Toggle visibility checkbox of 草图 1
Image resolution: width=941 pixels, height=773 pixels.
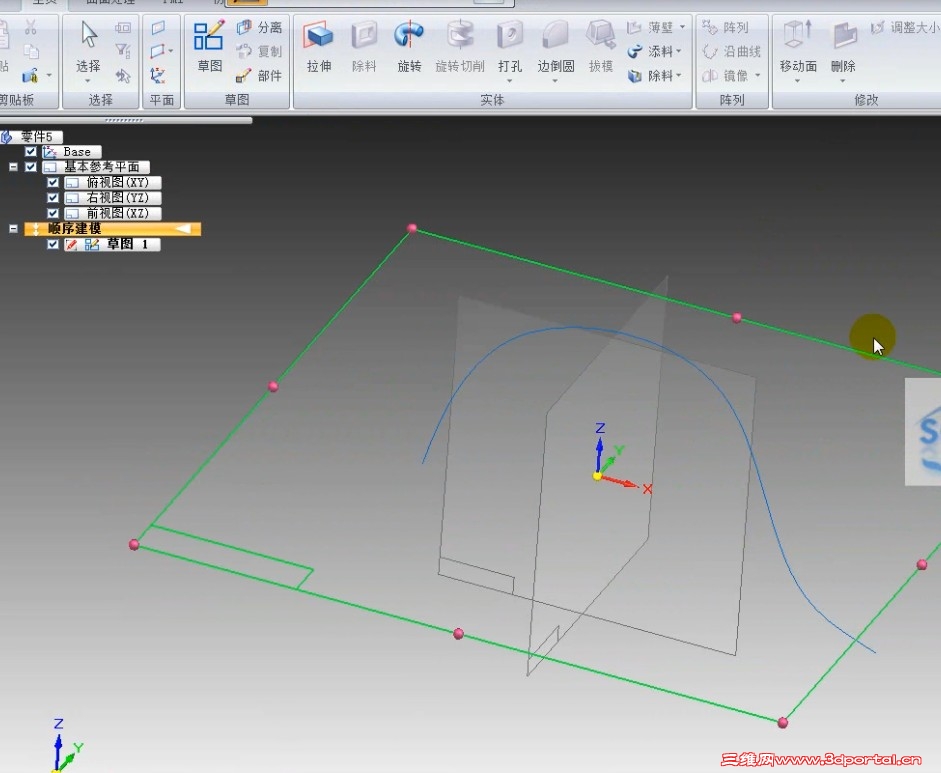coord(53,244)
